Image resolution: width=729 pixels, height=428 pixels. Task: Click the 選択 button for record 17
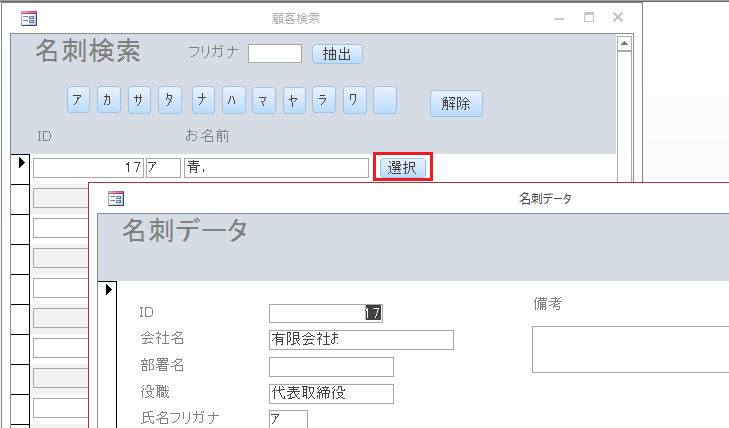pyautogui.click(x=402, y=167)
